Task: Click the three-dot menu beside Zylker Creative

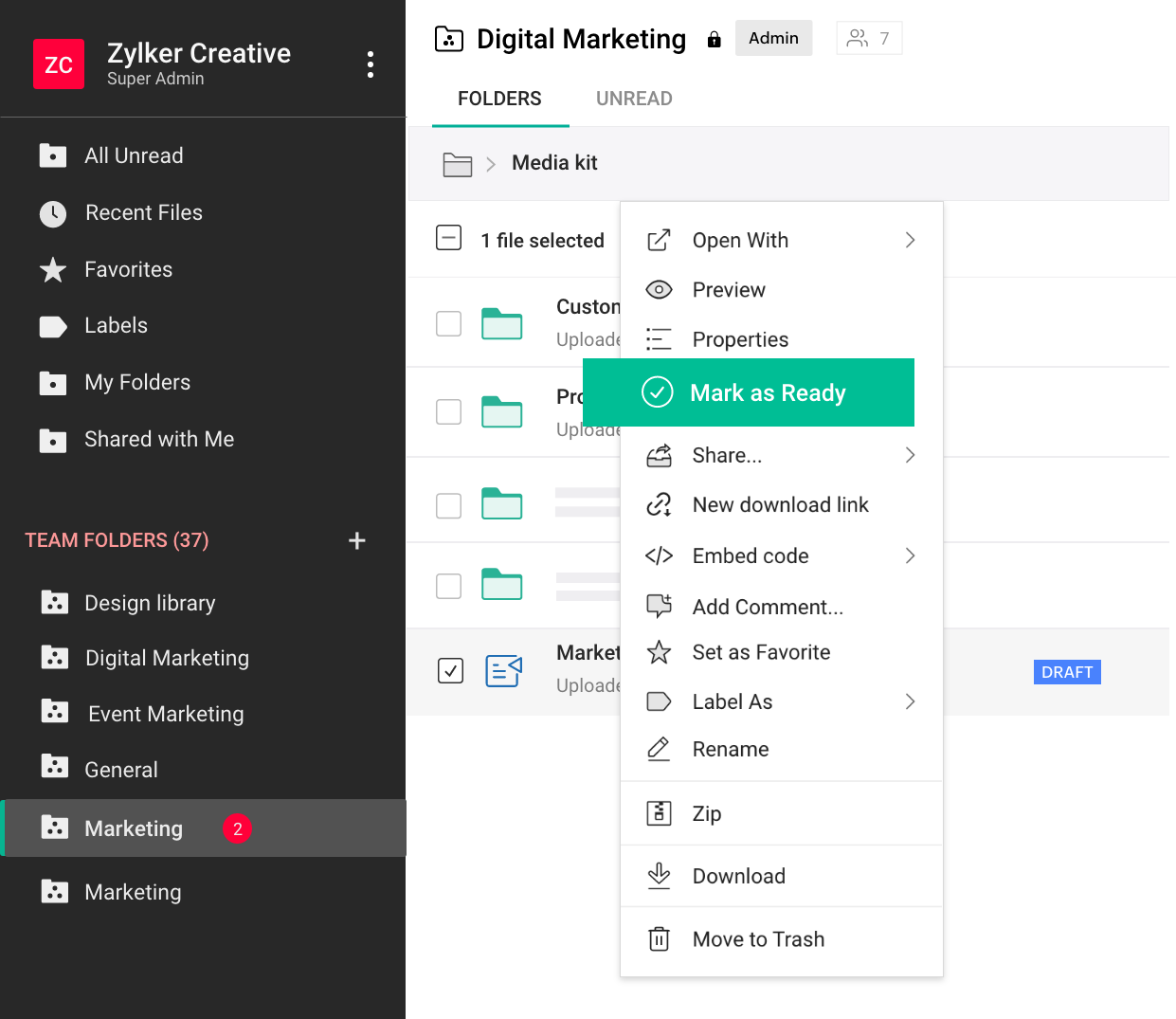Action: [370, 64]
